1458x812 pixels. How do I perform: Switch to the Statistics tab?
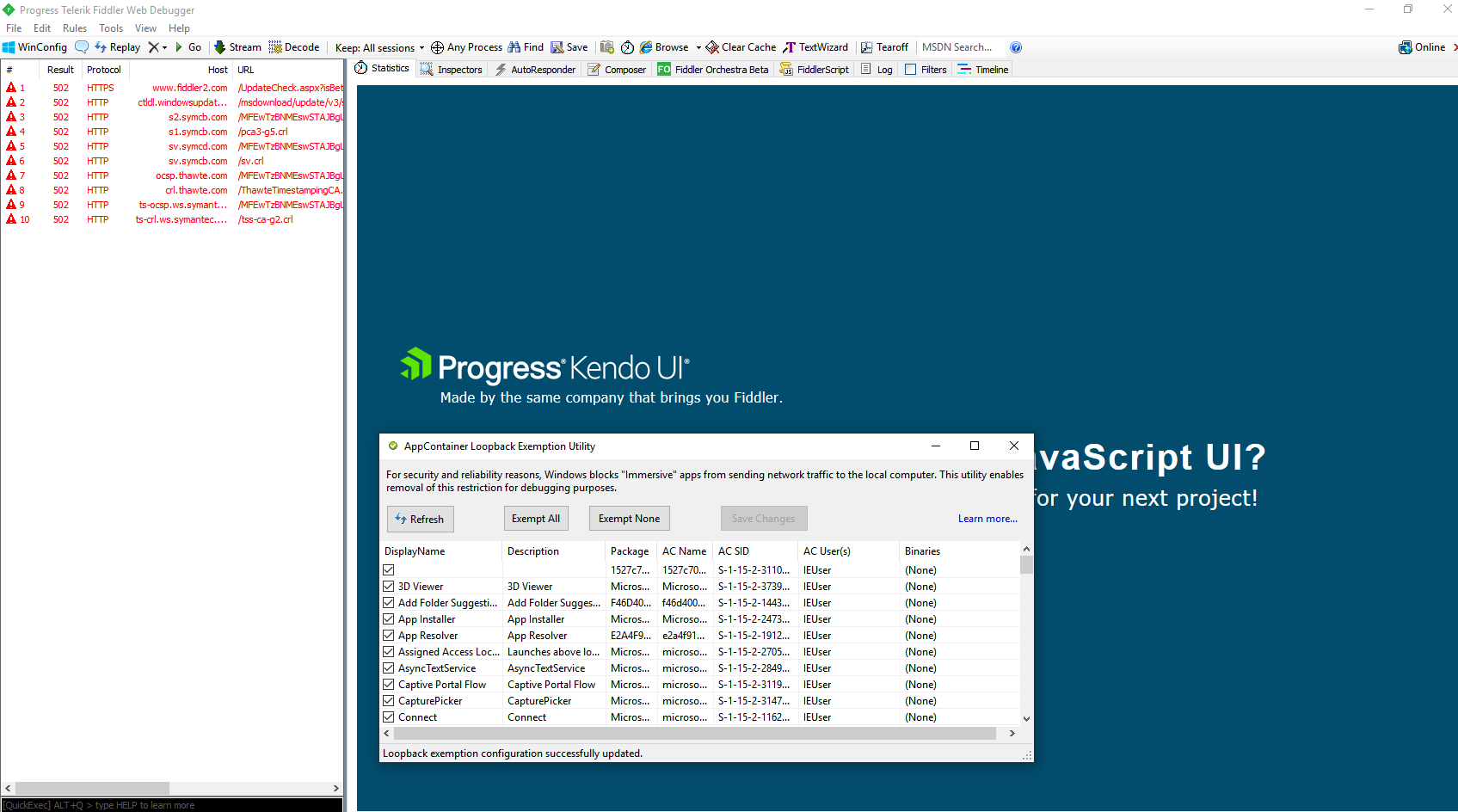(383, 69)
